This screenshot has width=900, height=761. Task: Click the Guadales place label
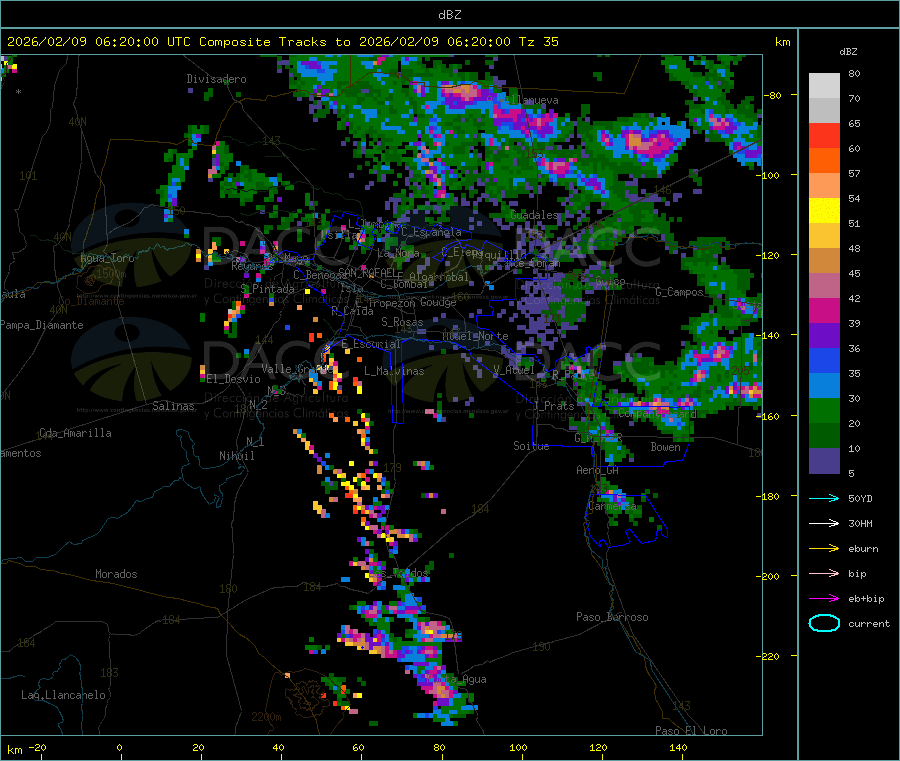534,215
